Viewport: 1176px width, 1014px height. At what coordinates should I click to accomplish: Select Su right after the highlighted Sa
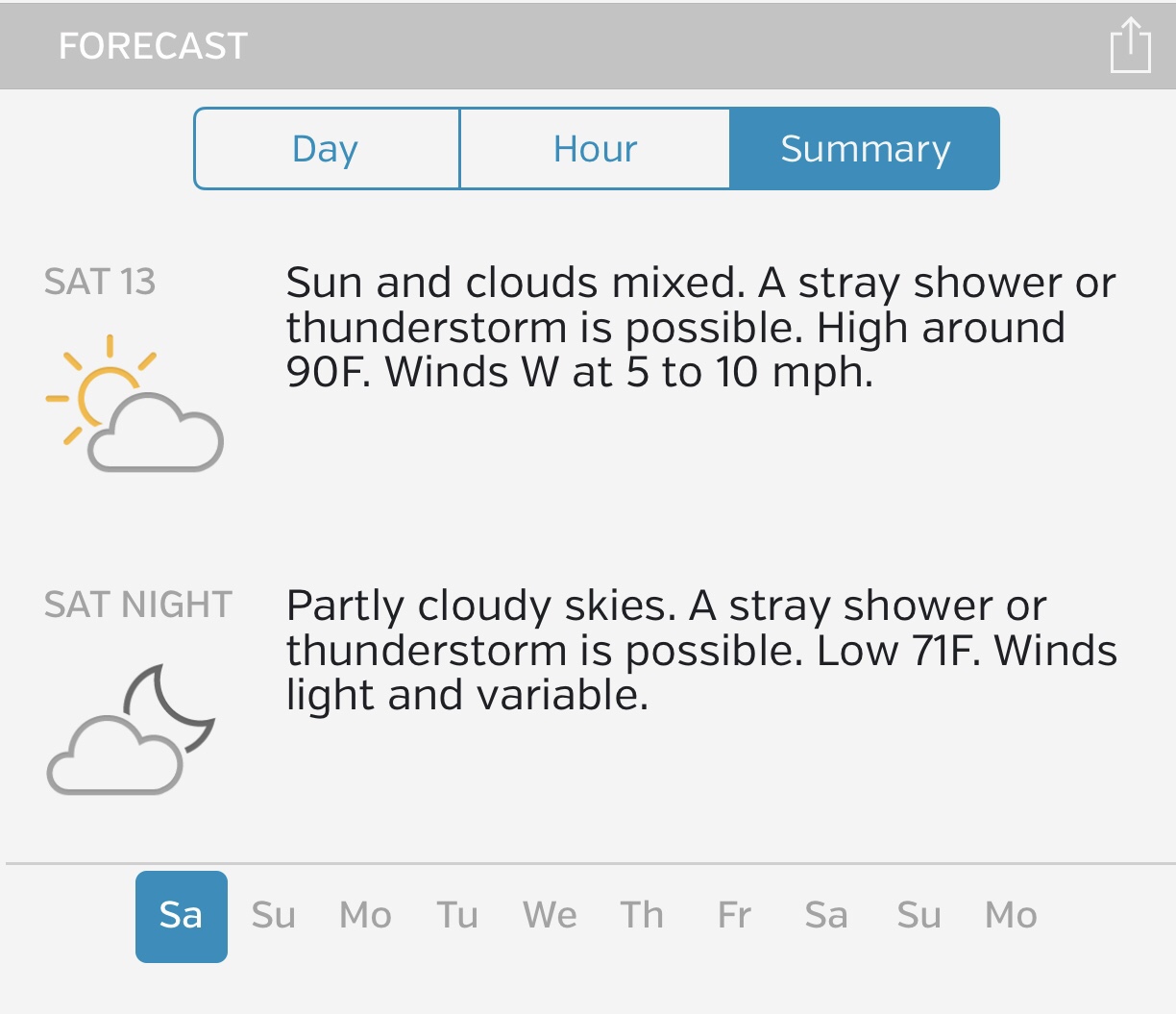point(273,916)
